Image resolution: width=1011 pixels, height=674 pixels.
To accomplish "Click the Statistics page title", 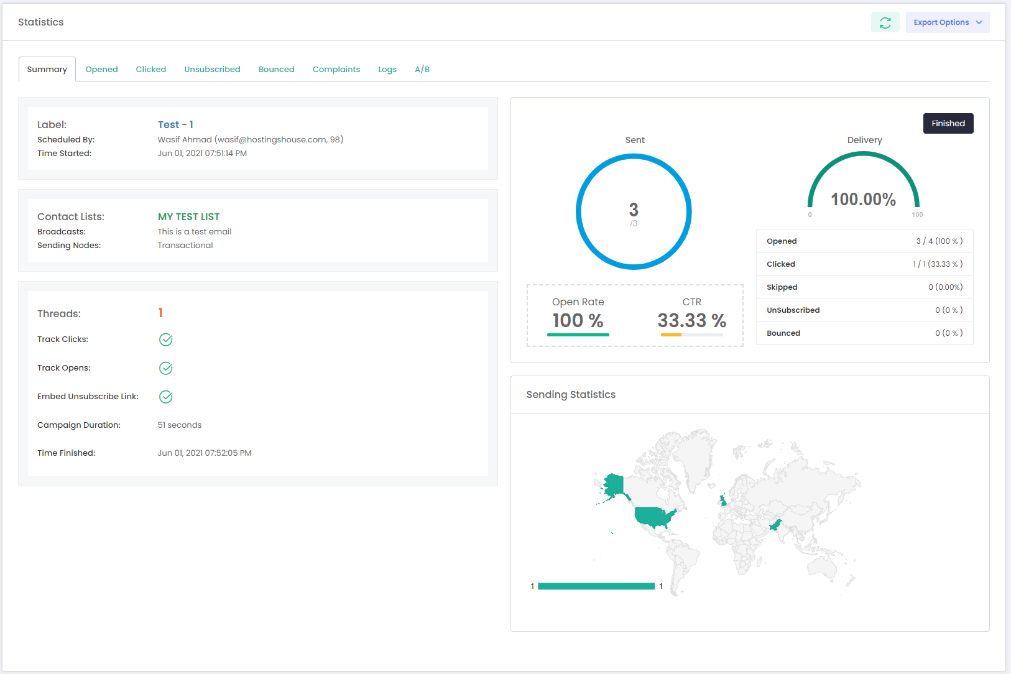I will click(x=41, y=22).
